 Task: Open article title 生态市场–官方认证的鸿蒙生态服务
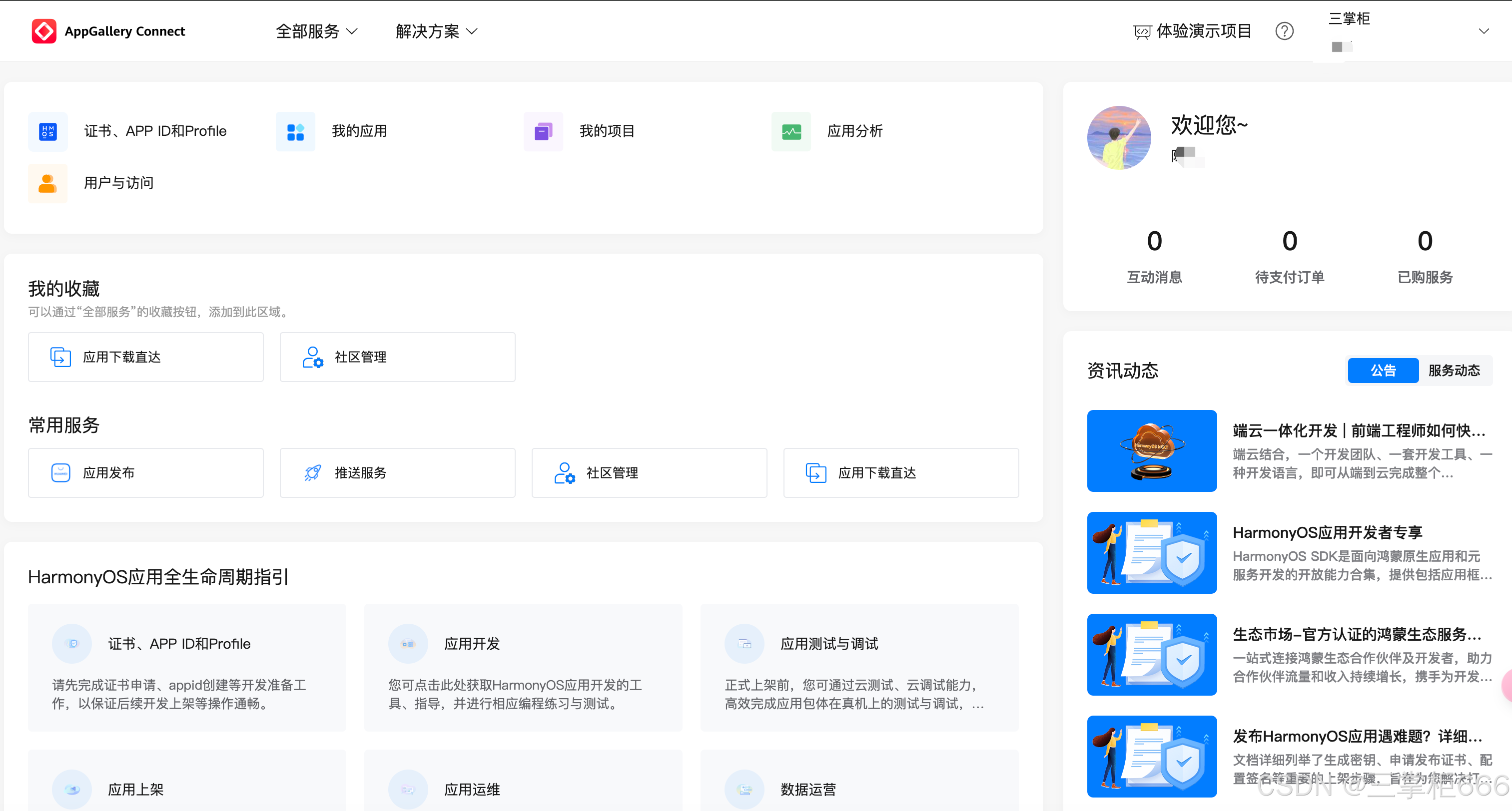(1357, 634)
